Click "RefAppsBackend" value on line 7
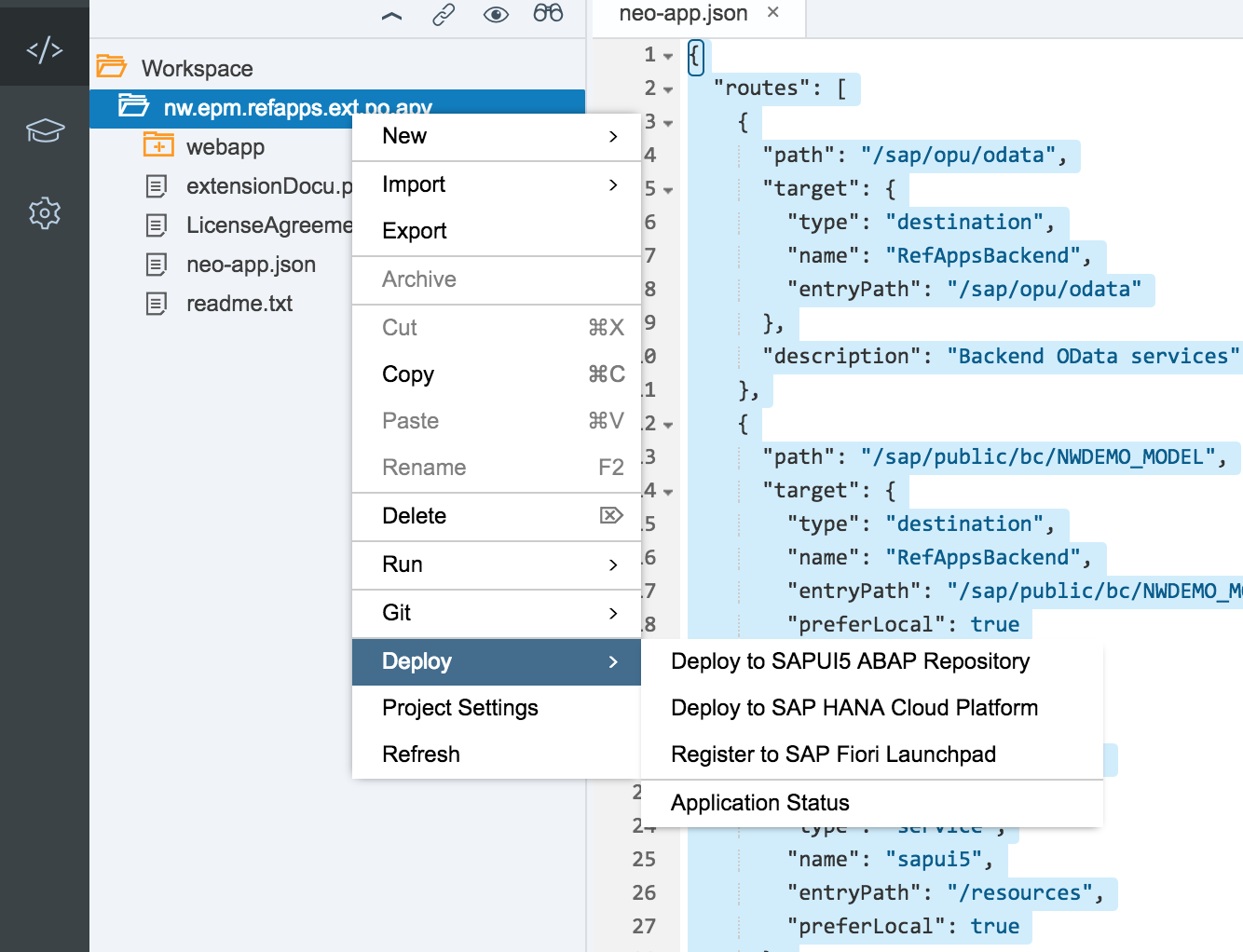Screen dimensions: 1243x952 tap(982, 255)
